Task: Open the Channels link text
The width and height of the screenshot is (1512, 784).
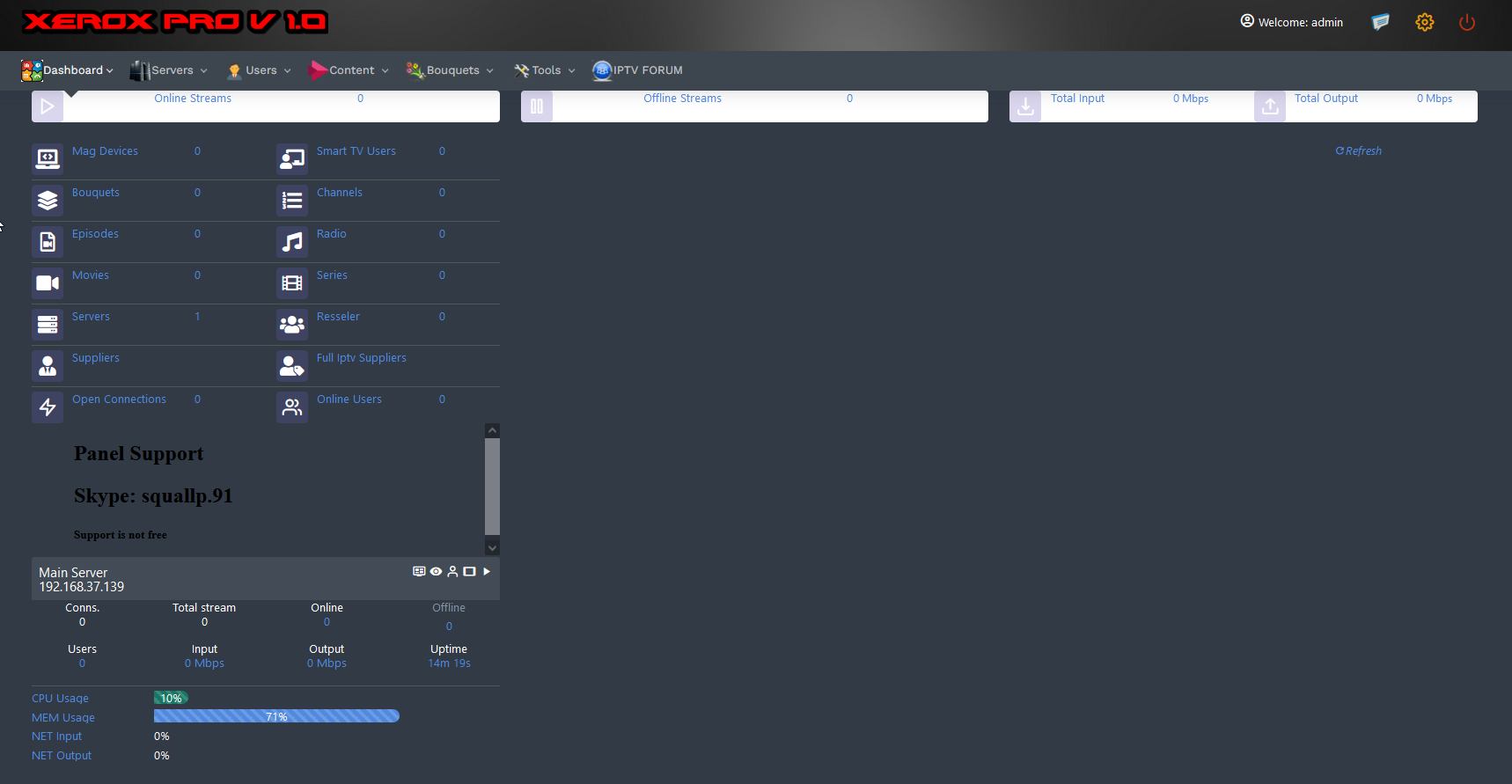Action: (x=340, y=193)
